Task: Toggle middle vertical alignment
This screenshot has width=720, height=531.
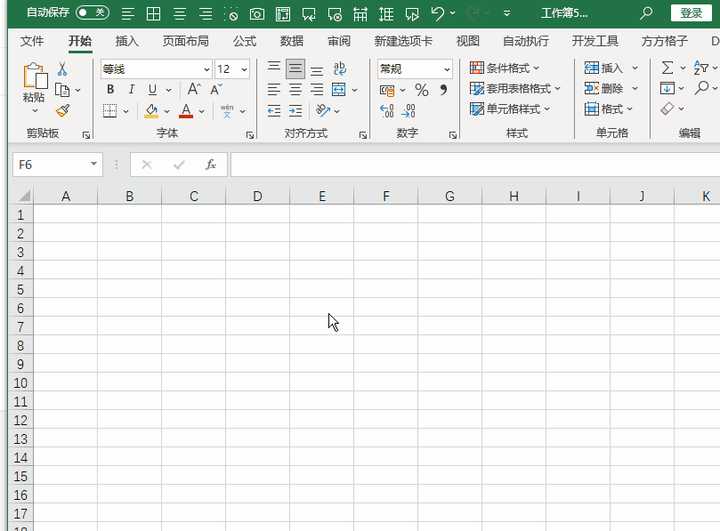Action: (295, 69)
